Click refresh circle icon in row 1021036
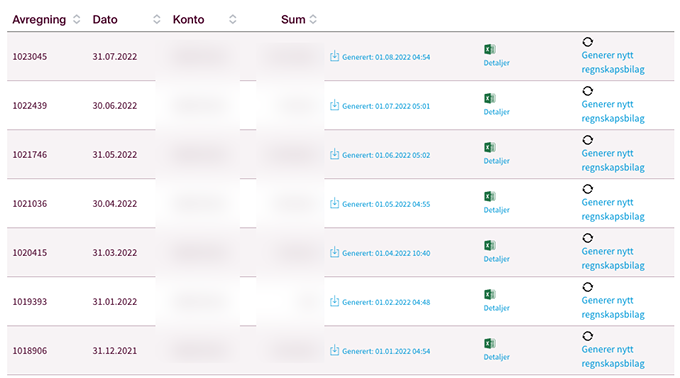This screenshot has width=680, height=378. 587,189
